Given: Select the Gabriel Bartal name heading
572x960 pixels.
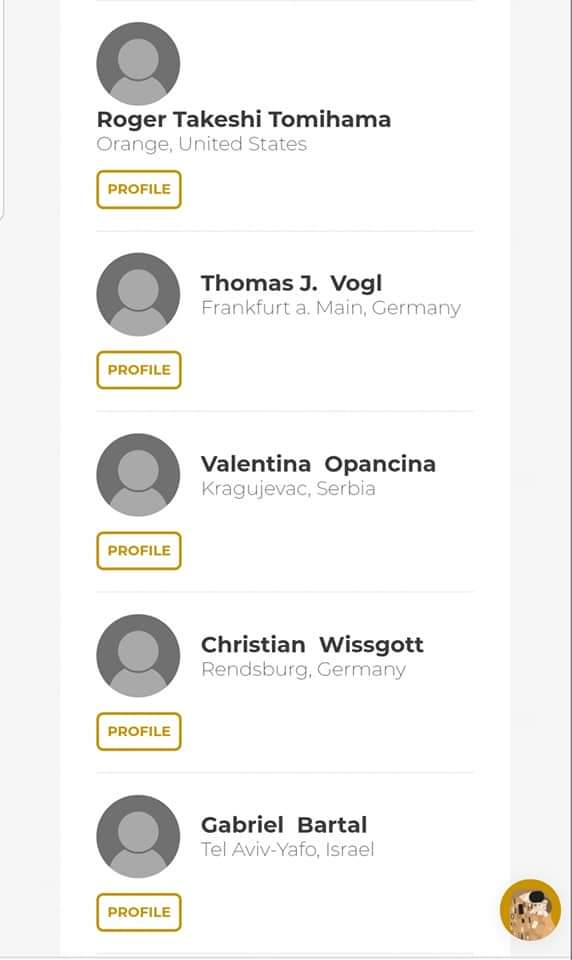Looking at the screenshot, I should (x=284, y=825).
